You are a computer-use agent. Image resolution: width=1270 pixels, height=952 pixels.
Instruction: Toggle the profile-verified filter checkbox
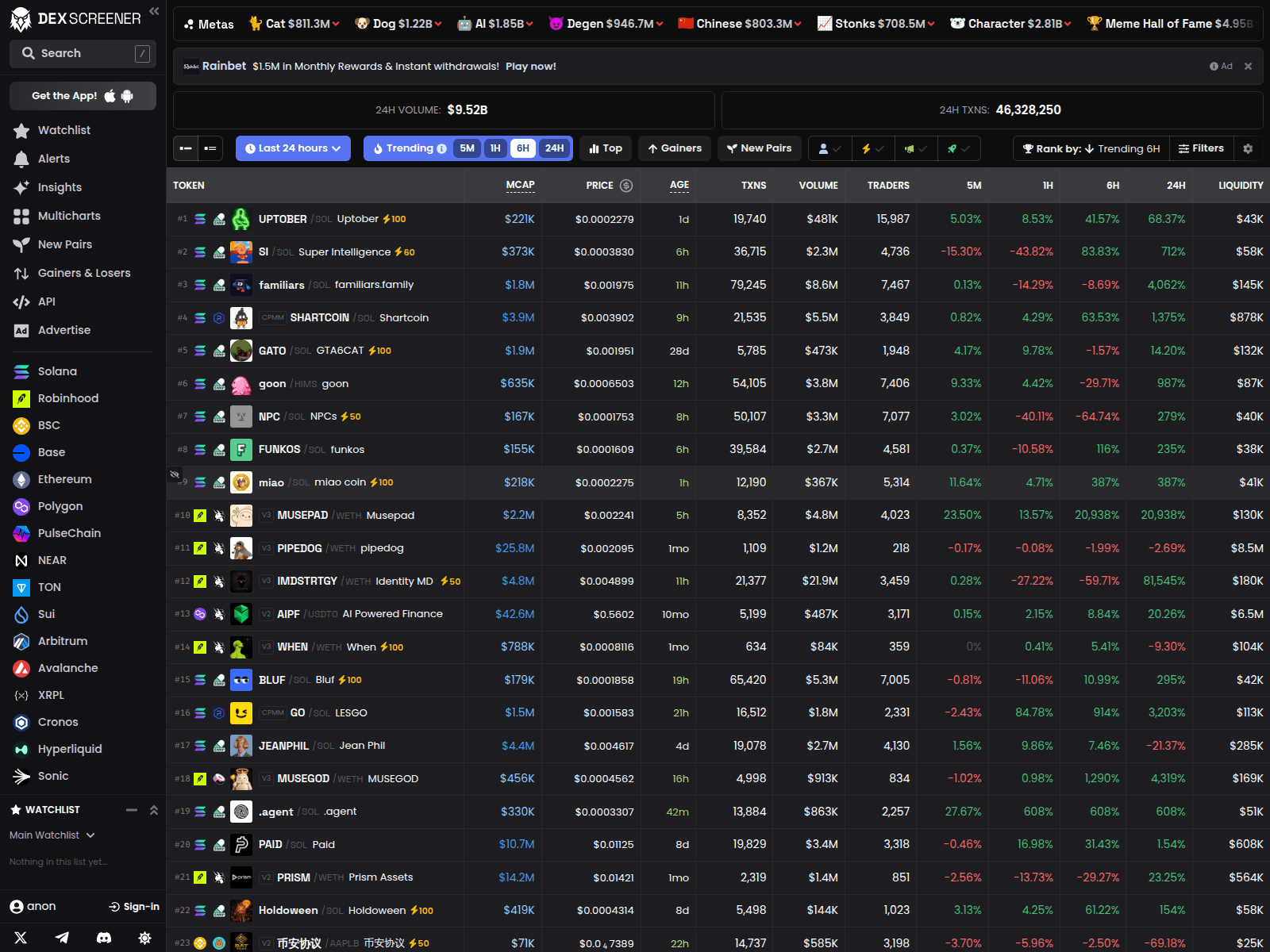pyautogui.click(x=830, y=148)
